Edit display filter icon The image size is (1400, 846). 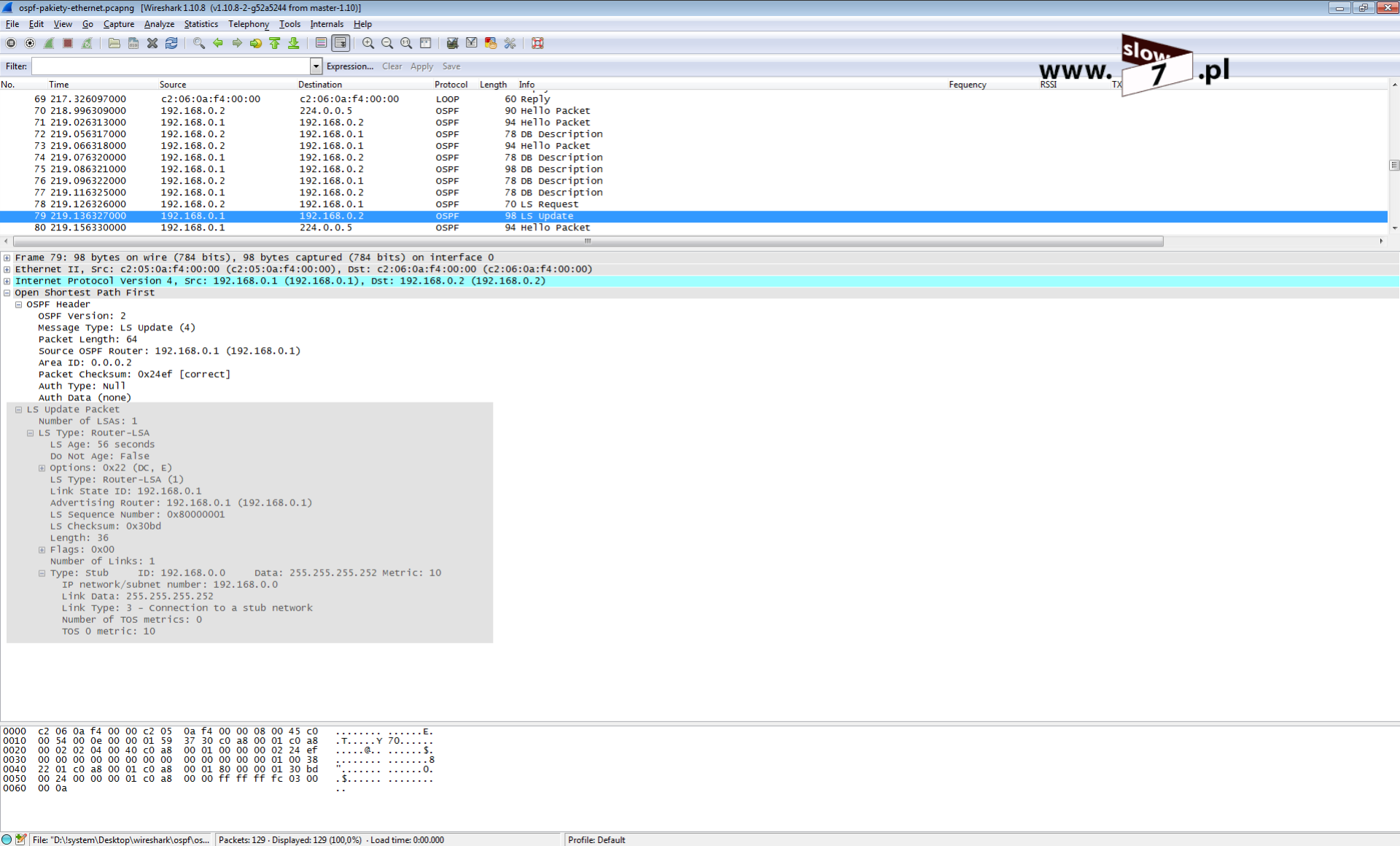[472, 44]
